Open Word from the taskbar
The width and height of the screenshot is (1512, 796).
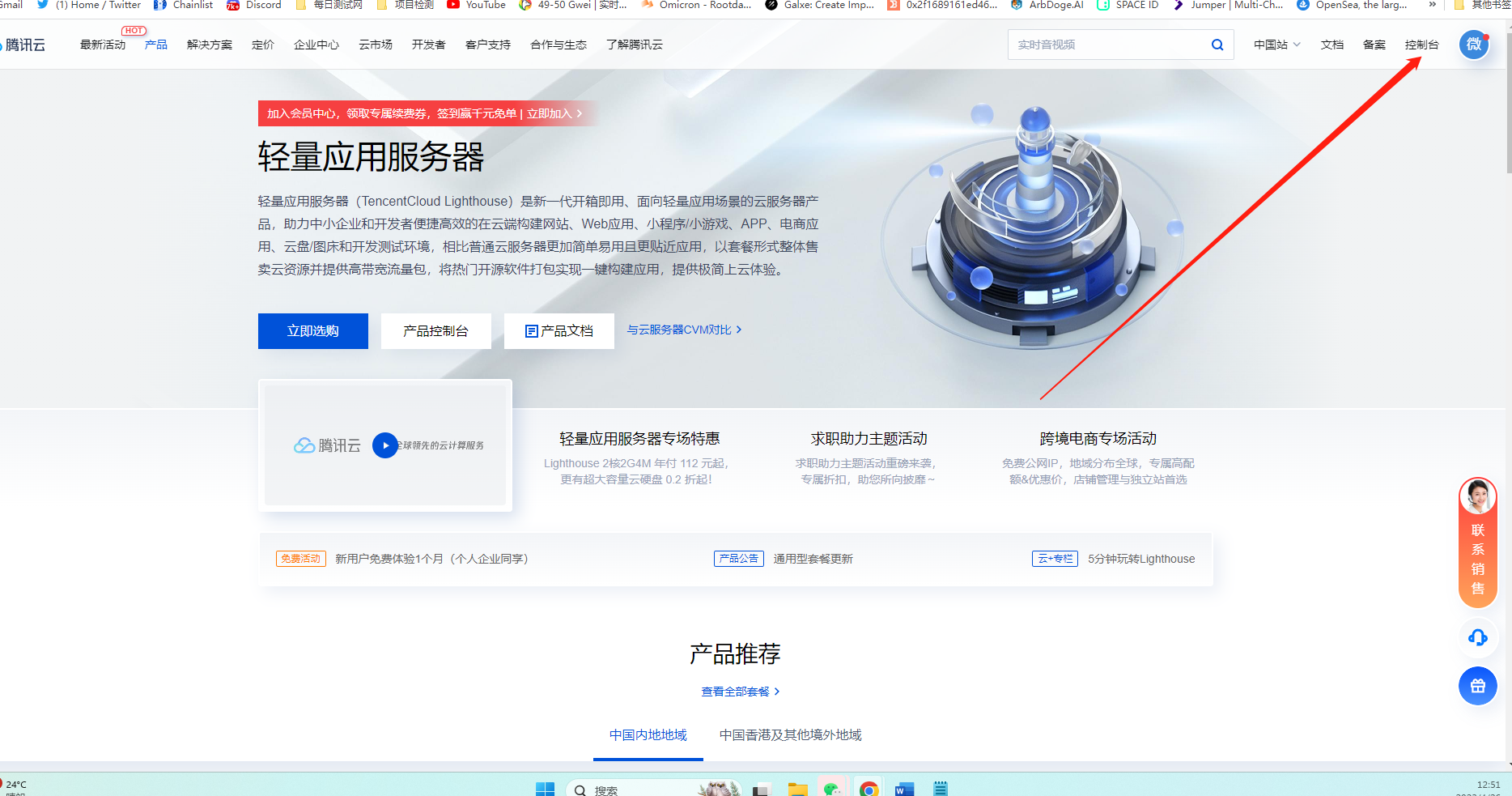click(x=905, y=790)
